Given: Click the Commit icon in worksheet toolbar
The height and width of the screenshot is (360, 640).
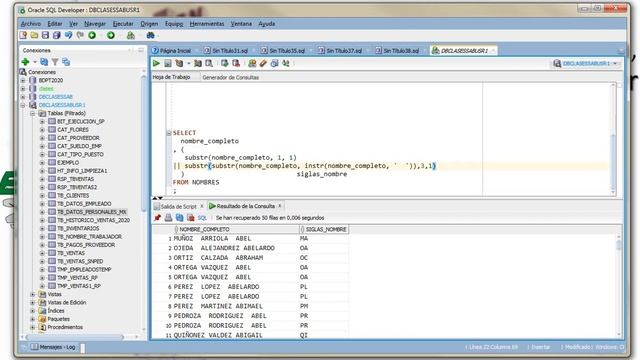Looking at the screenshot, I should (x=224, y=63).
